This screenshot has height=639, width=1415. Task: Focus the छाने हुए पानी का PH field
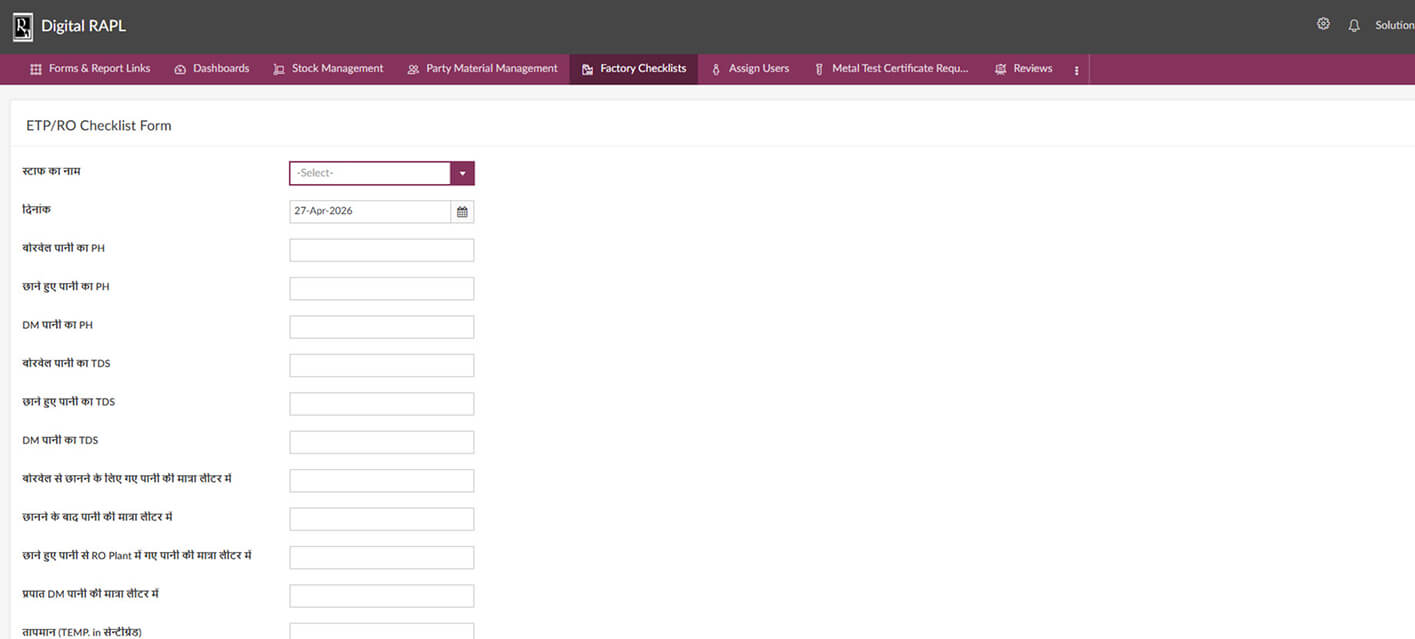[x=382, y=289]
